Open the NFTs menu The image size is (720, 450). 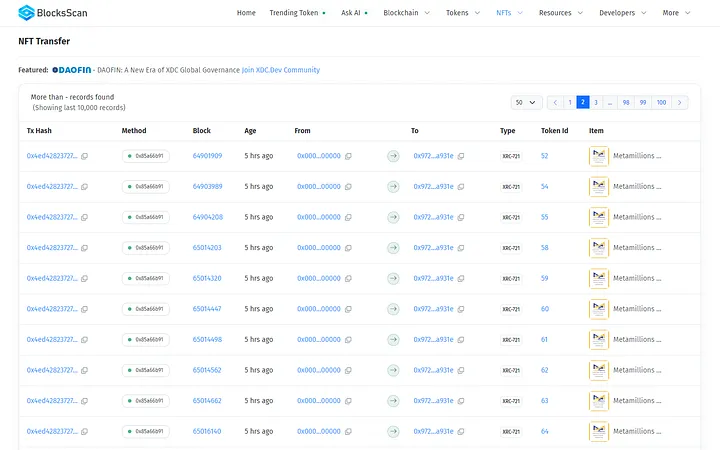[x=509, y=13]
